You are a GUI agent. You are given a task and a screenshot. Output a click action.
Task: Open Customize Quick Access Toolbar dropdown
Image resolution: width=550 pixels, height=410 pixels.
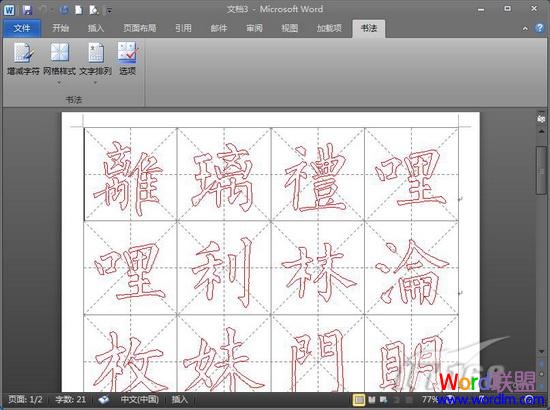tap(109, 11)
